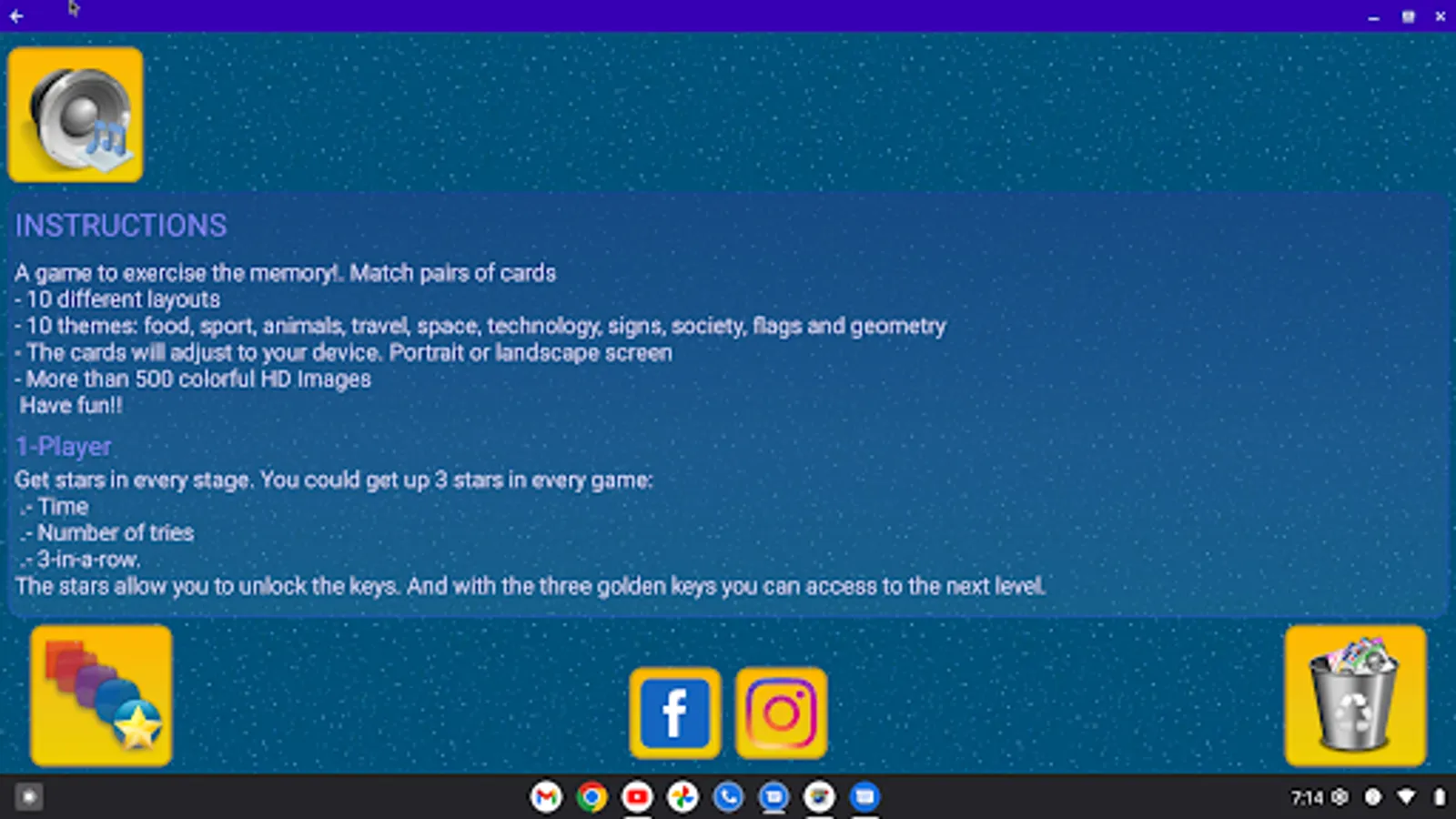Open Google Duo from the shelf
Image resolution: width=1456 pixels, height=819 pixels.
773,796
